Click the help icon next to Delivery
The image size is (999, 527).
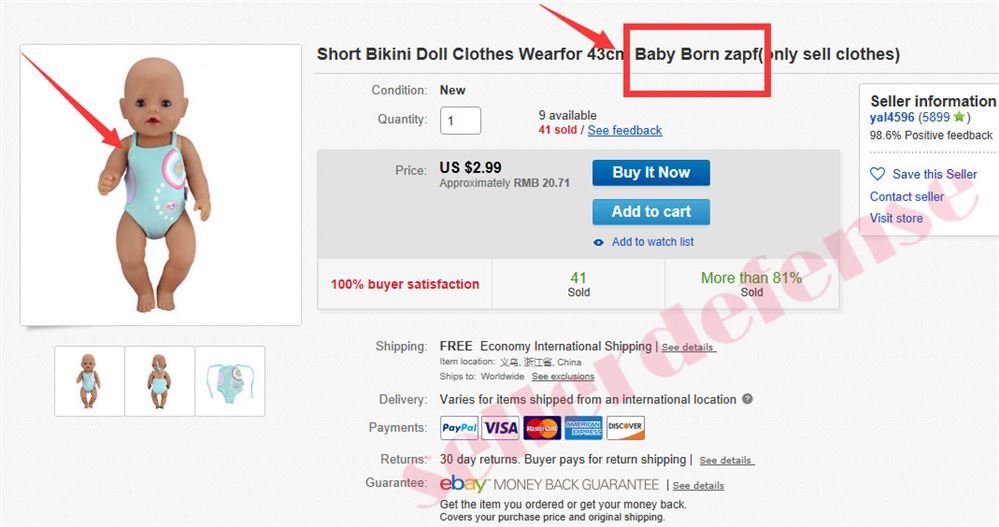[747, 399]
